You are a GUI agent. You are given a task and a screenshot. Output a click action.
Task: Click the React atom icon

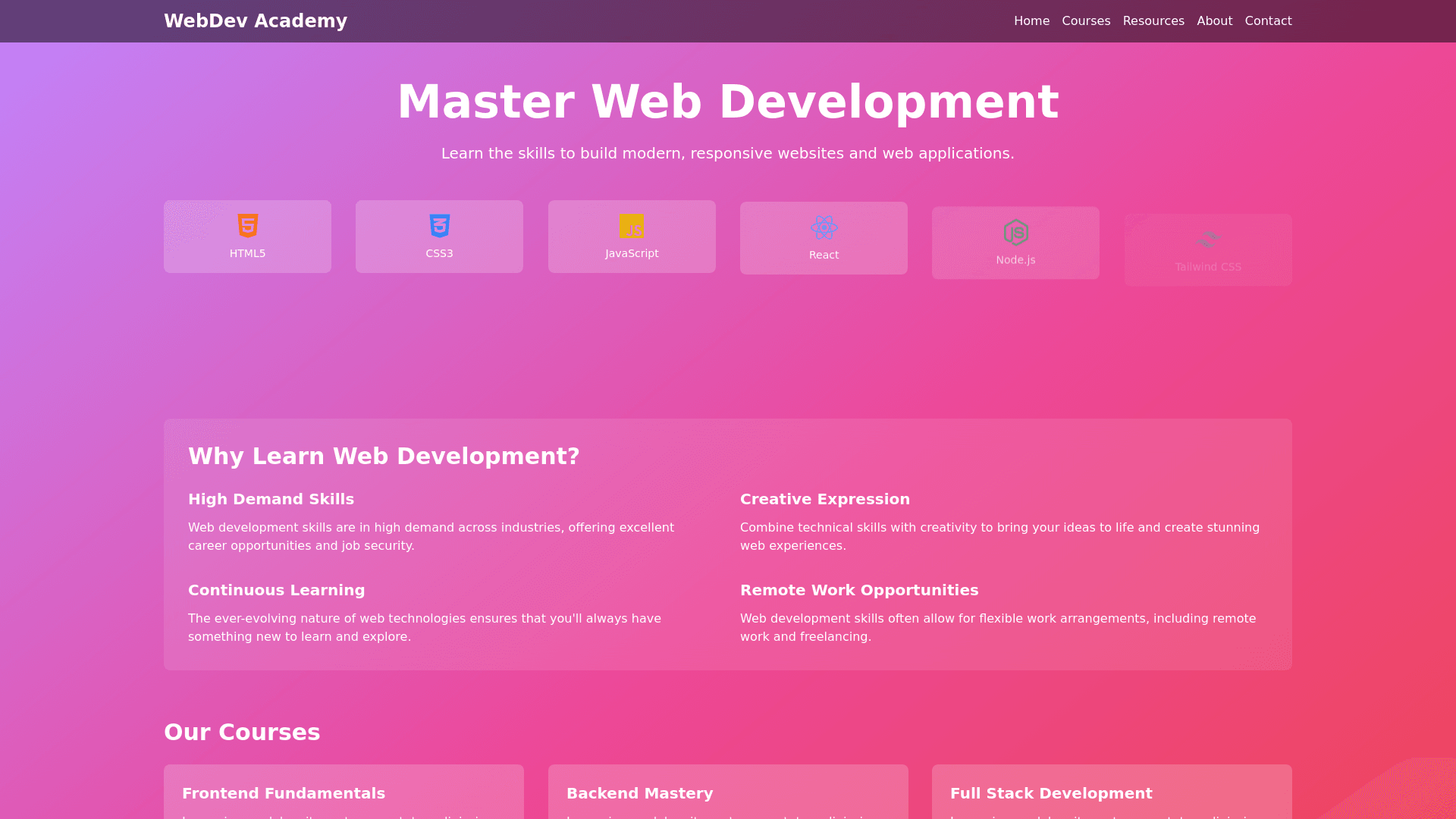pyautogui.click(x=824, y=227)
